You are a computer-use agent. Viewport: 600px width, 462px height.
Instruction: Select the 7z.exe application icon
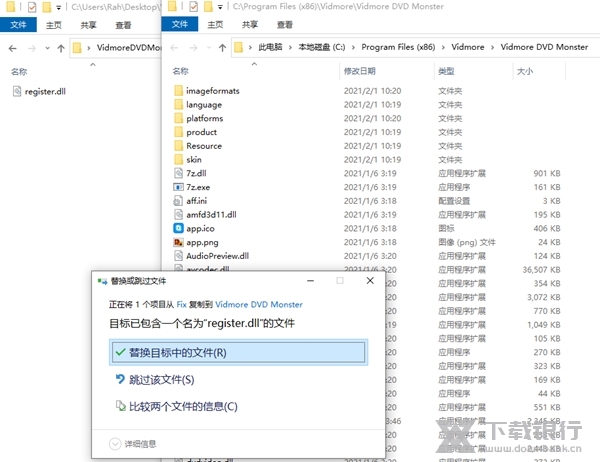pos(178,187)
